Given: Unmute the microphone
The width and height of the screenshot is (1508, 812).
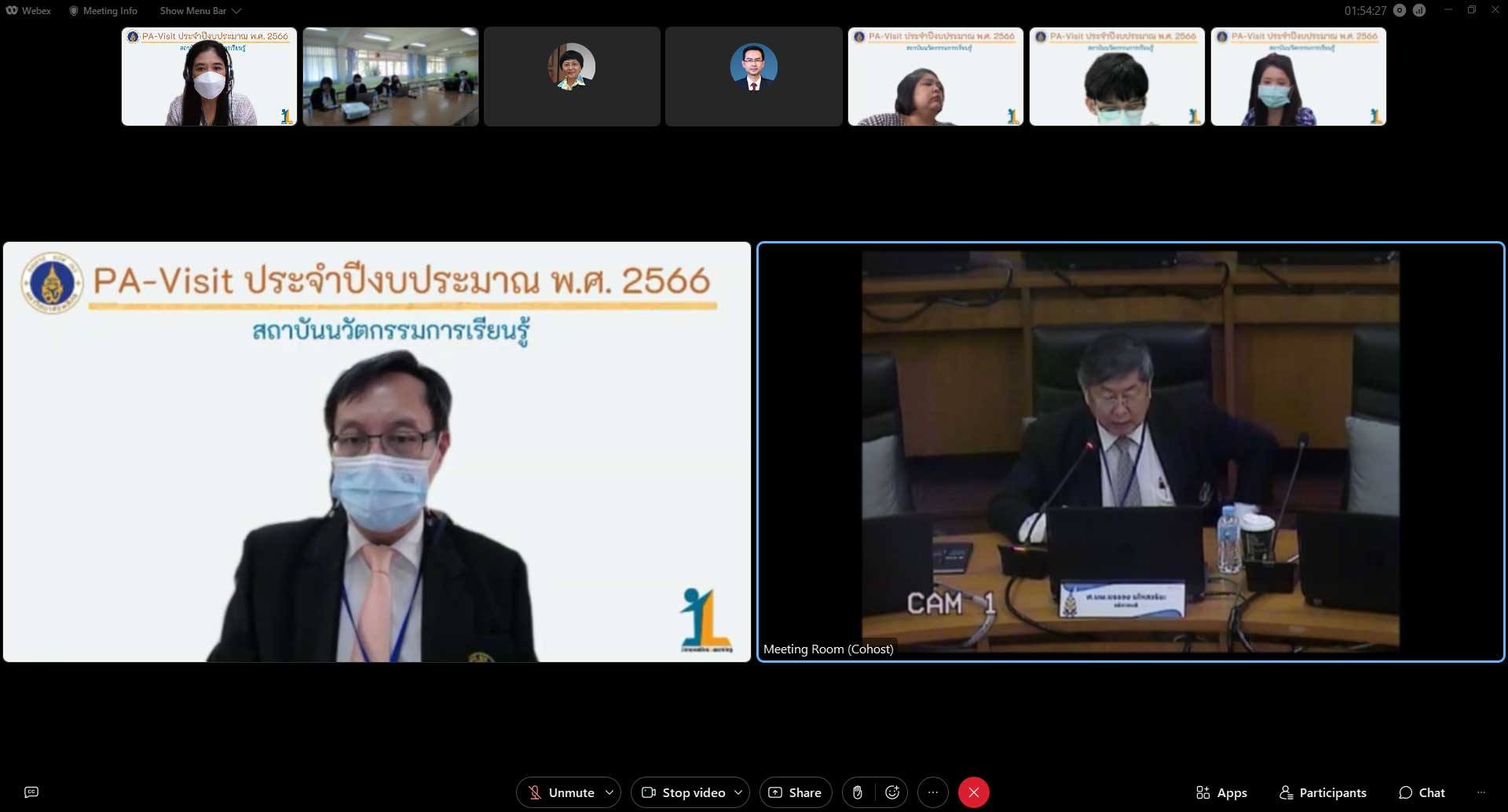Looking at the screenshot, I should 561,792.
